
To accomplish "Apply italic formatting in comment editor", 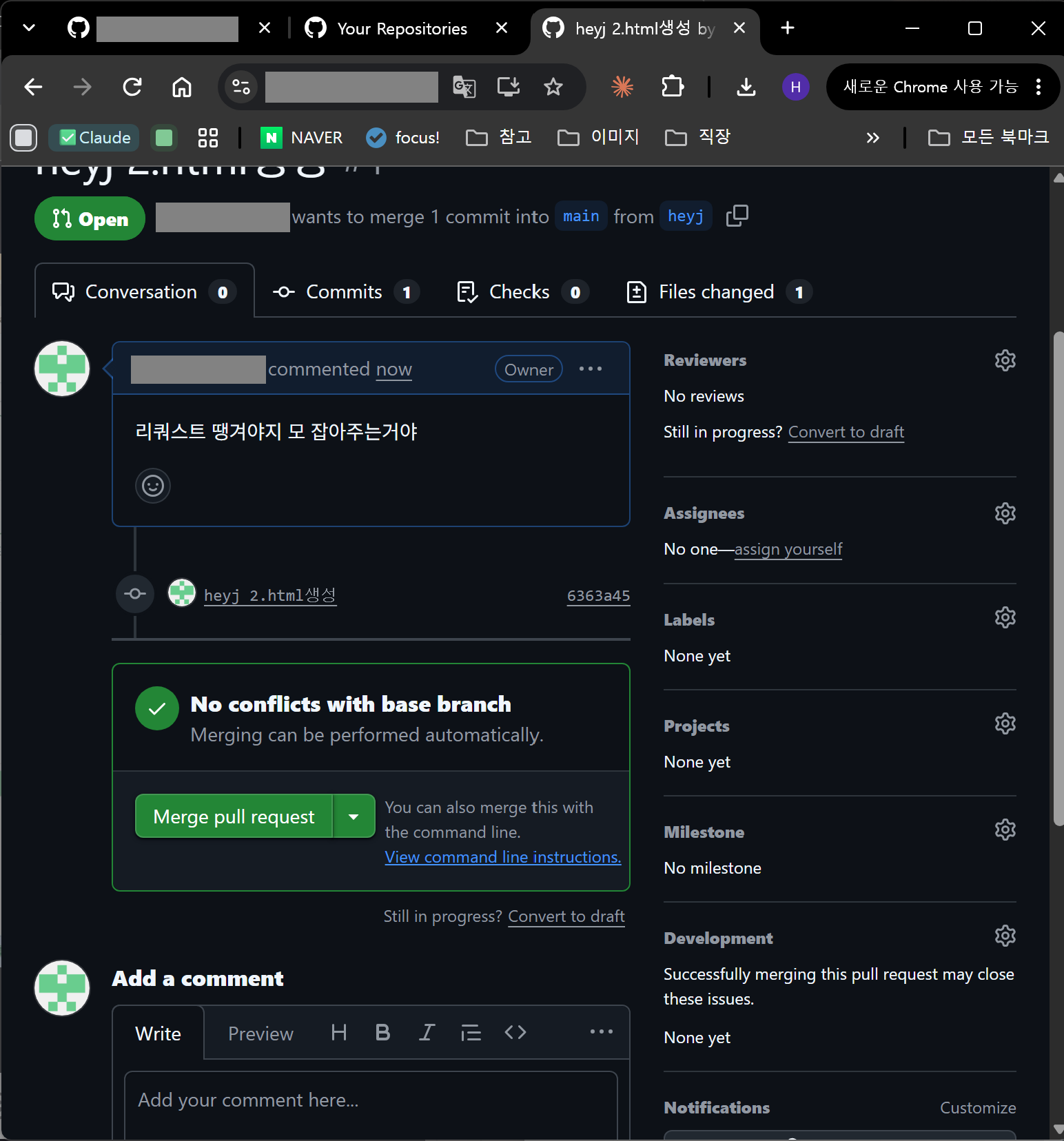I will click(x=427, y=1032).
